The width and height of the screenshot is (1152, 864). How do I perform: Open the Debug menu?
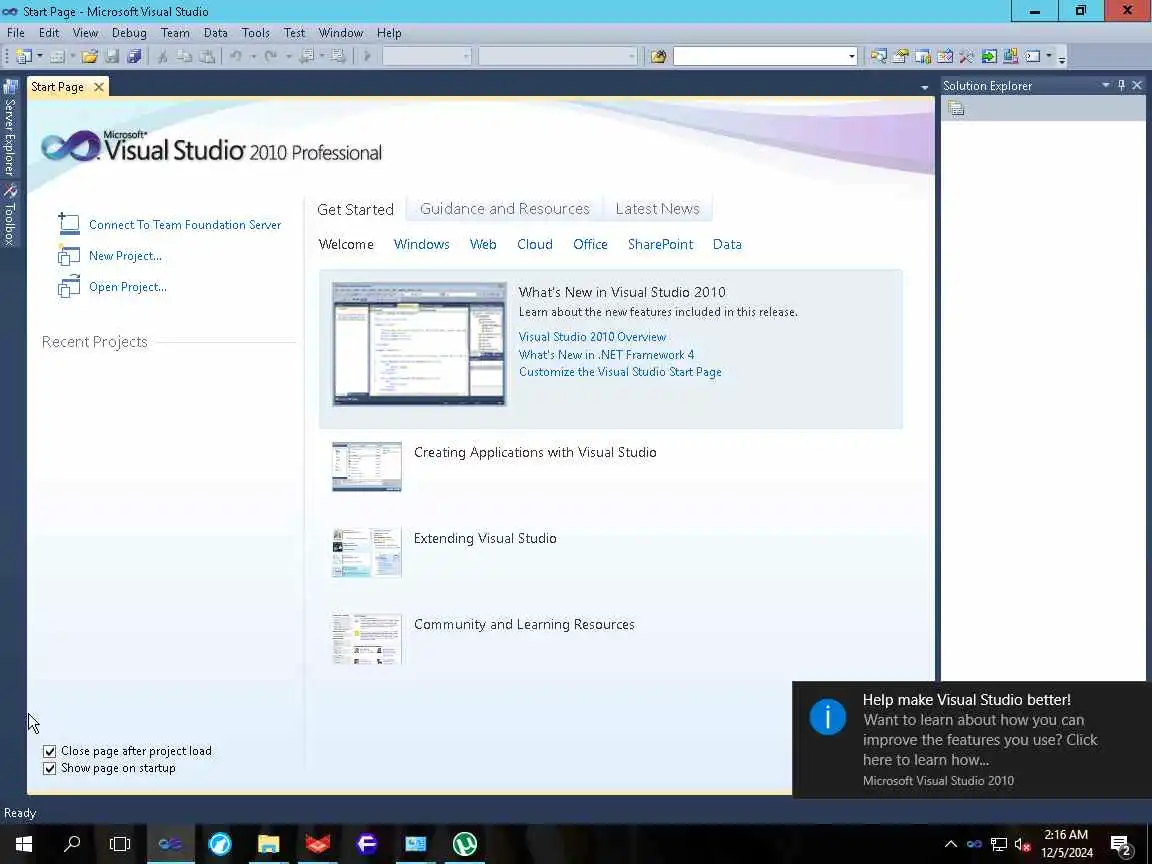pos(129,33)
